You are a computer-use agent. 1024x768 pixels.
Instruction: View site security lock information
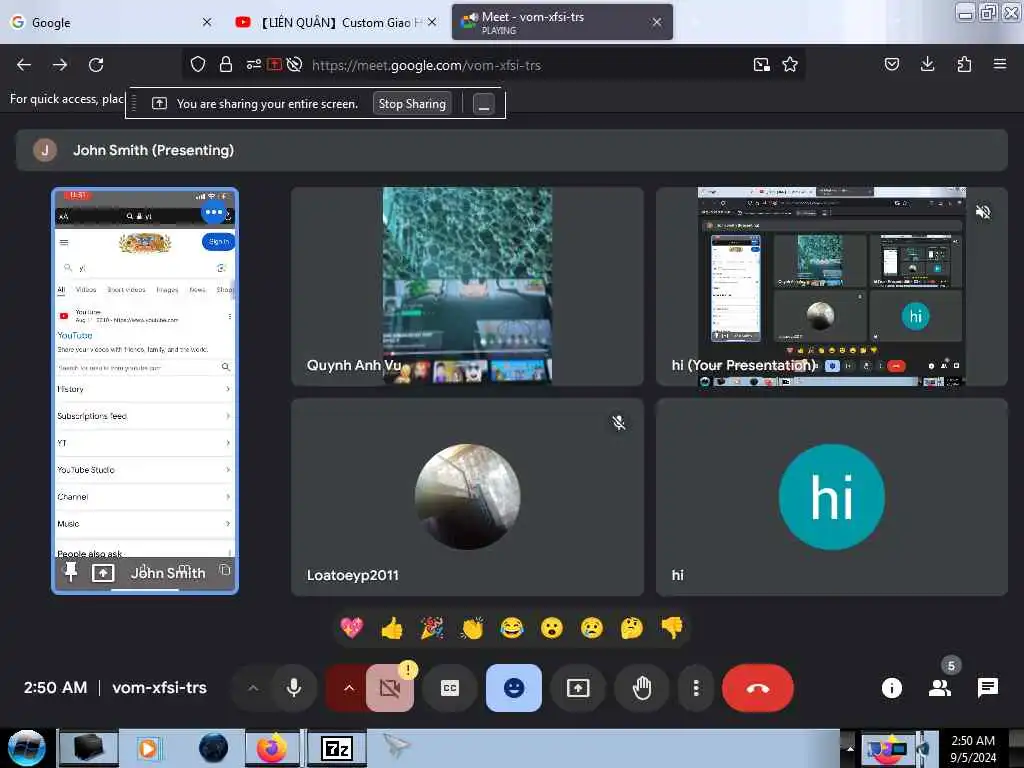tap(226, 65)
